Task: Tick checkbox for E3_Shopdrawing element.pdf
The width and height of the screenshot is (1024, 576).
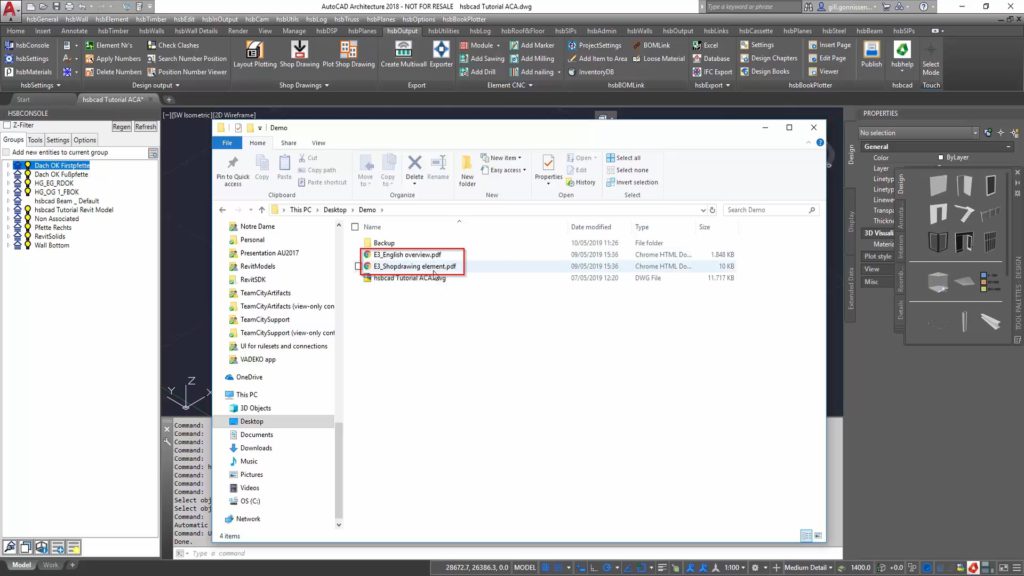Action: click(358, 266)
